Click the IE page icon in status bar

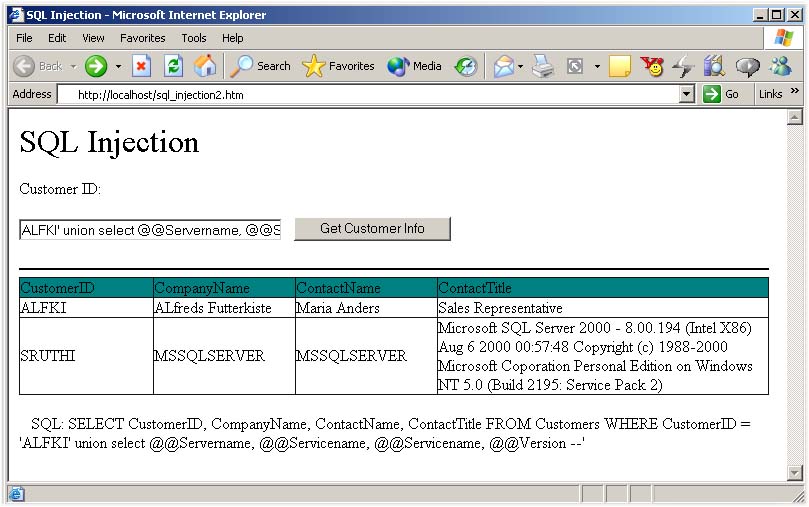16,494
